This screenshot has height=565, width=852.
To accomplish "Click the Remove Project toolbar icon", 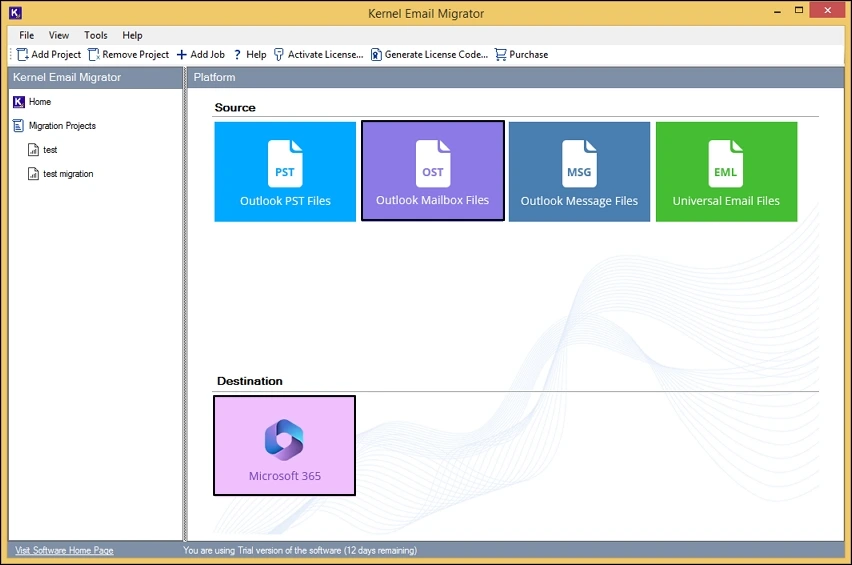I will point(93,54).
